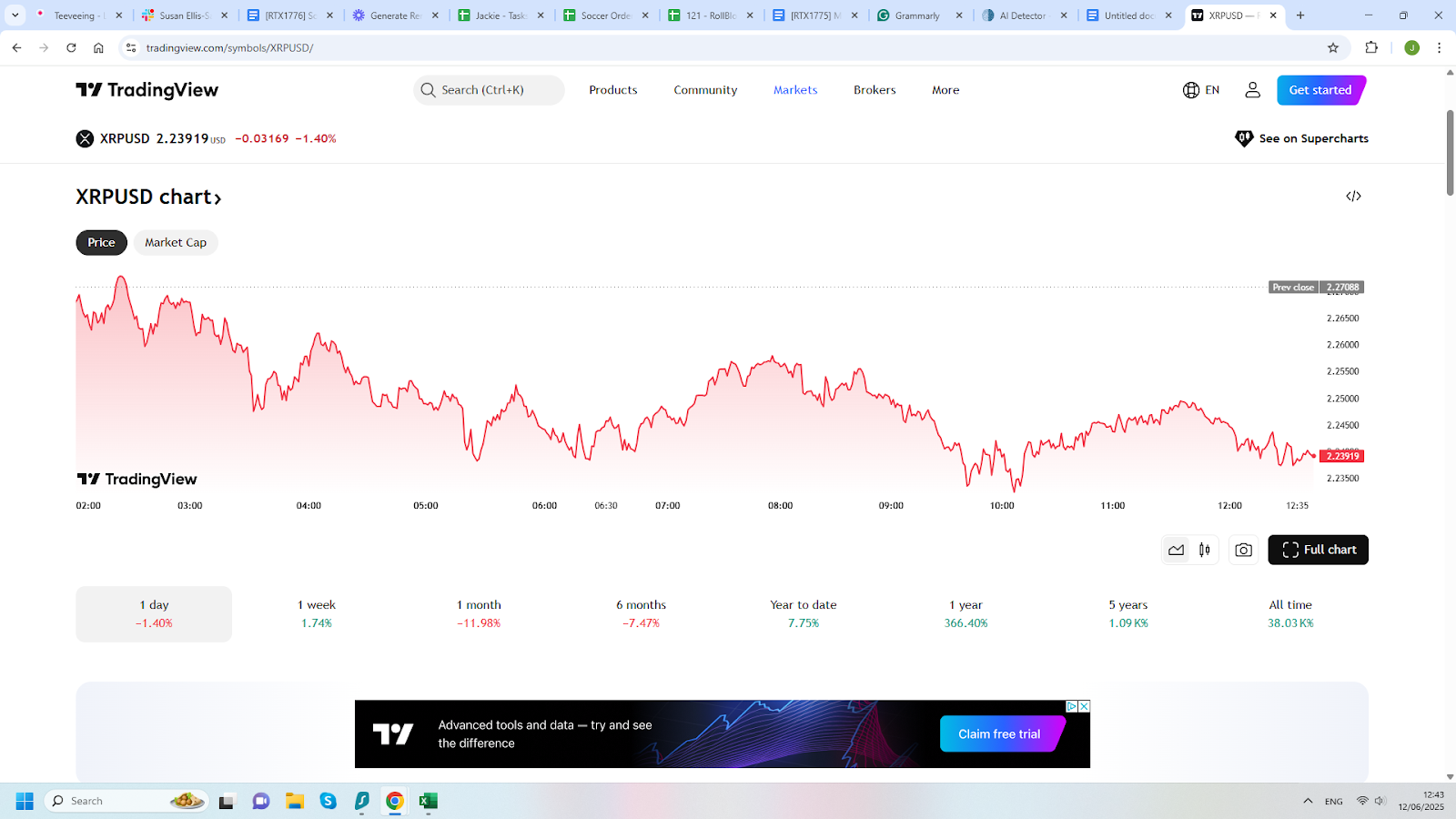
Task: Open the XRPUSD chart heading link
Action: (x=149, y=197)
